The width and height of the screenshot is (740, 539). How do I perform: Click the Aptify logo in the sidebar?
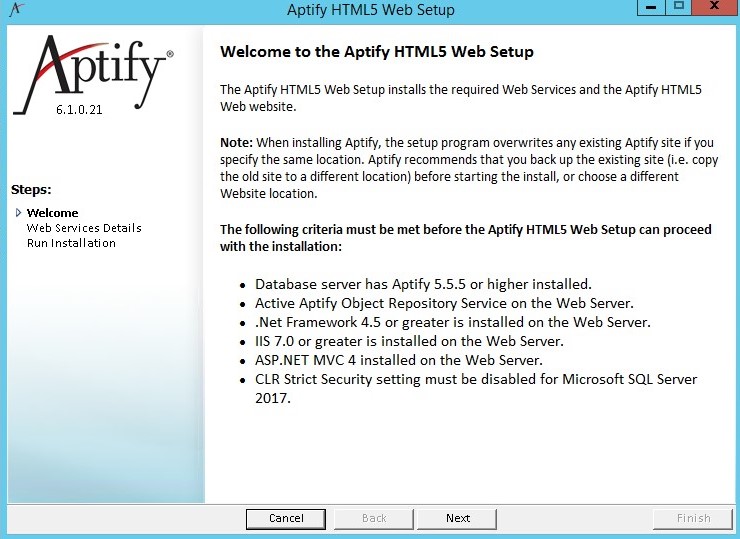93,74
